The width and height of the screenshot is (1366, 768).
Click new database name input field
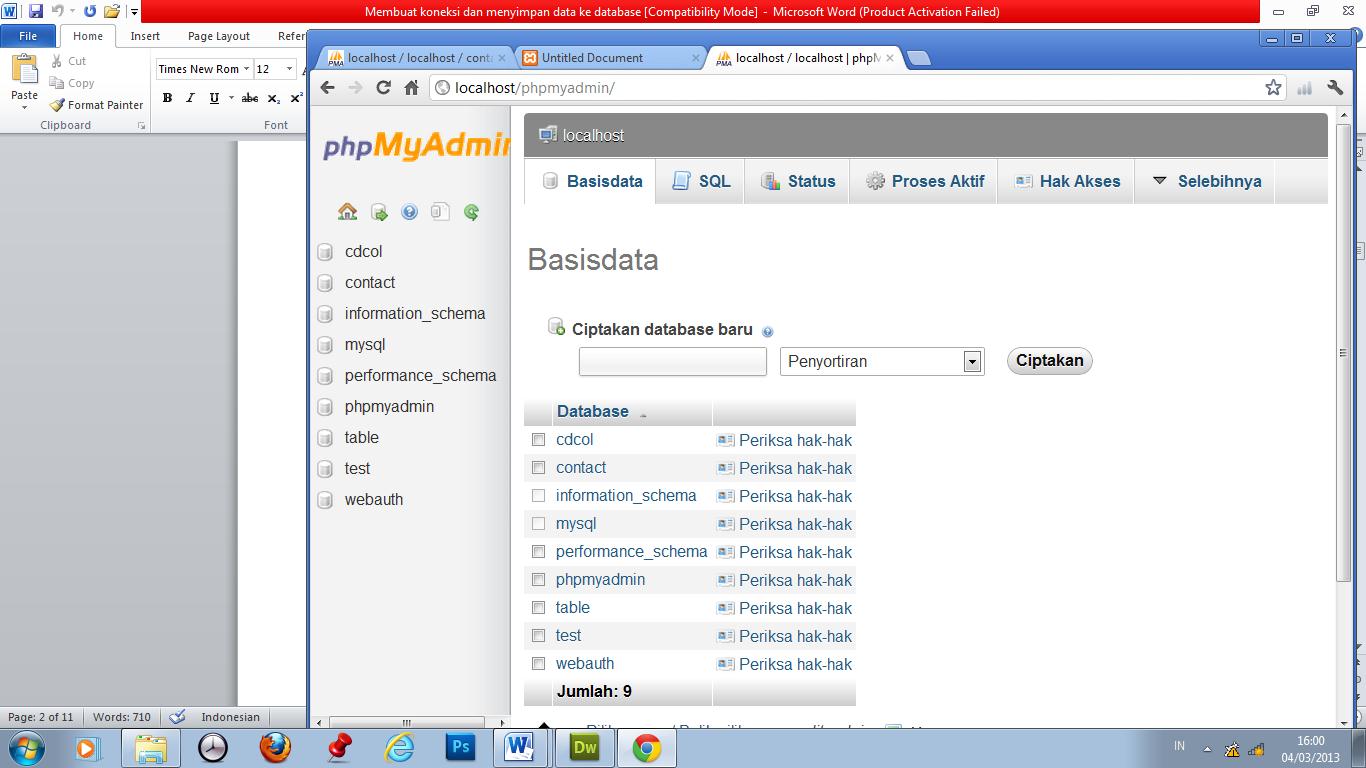point(673,361)
